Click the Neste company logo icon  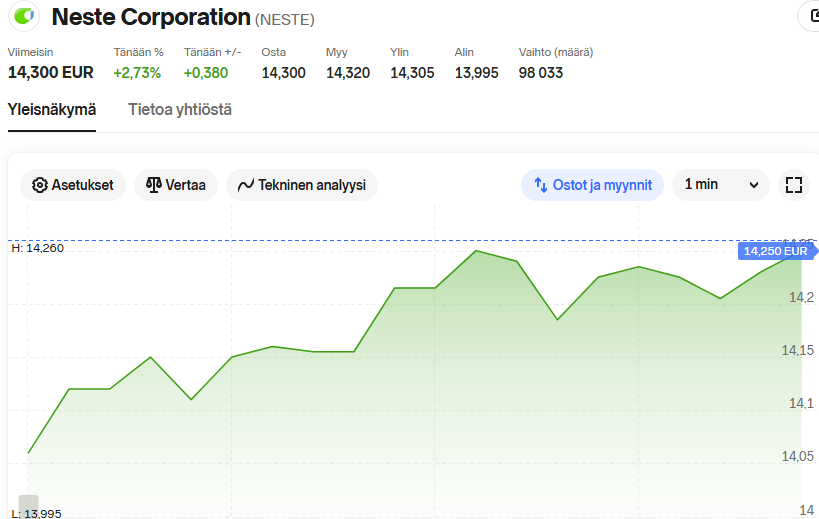pyautogui.click(x=22, y=16)
